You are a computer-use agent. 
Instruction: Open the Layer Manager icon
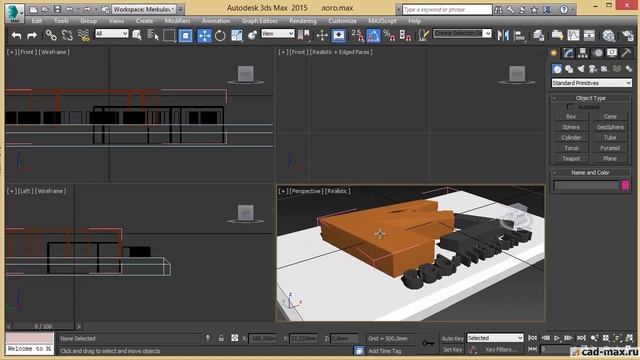pyautogui.click(x=539, y=36)
